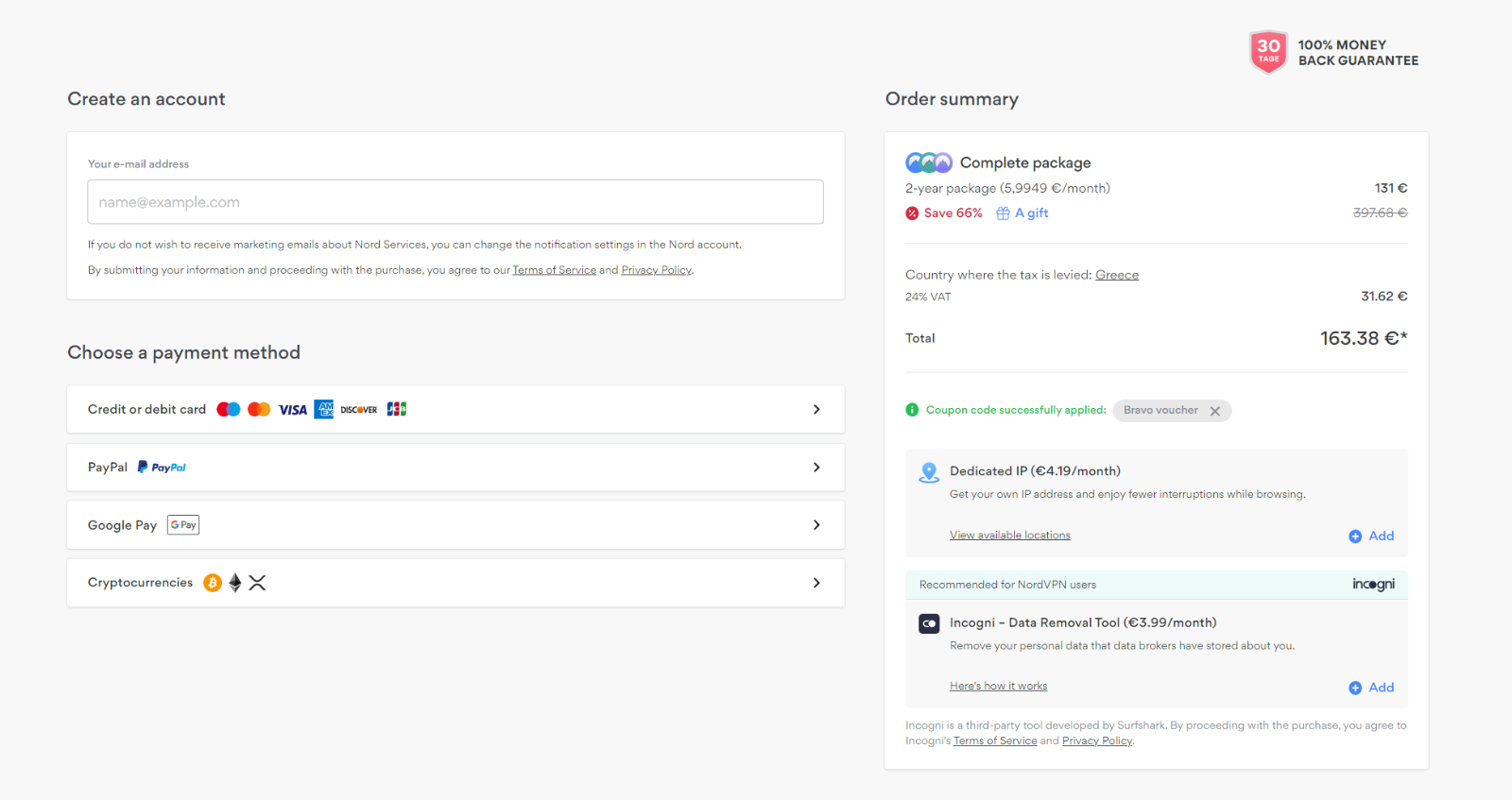
Task: Click the Ripple XRP icon
Action: click(257, 583)
